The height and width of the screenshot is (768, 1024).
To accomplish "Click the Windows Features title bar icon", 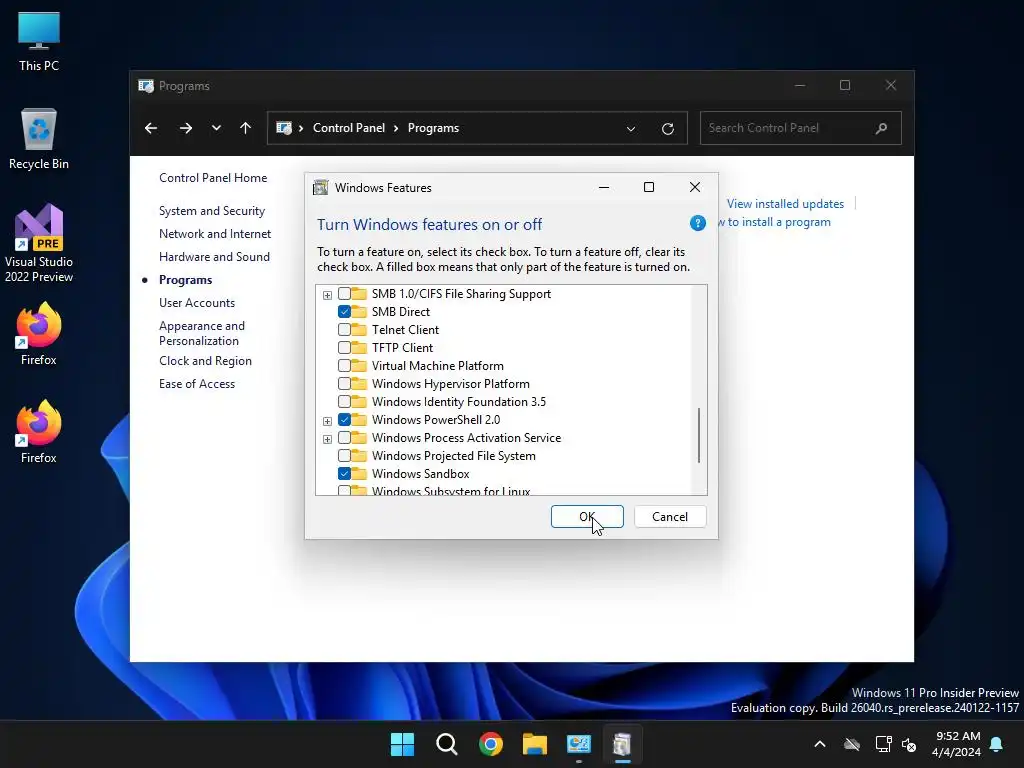I will click(x=321, y=188).
